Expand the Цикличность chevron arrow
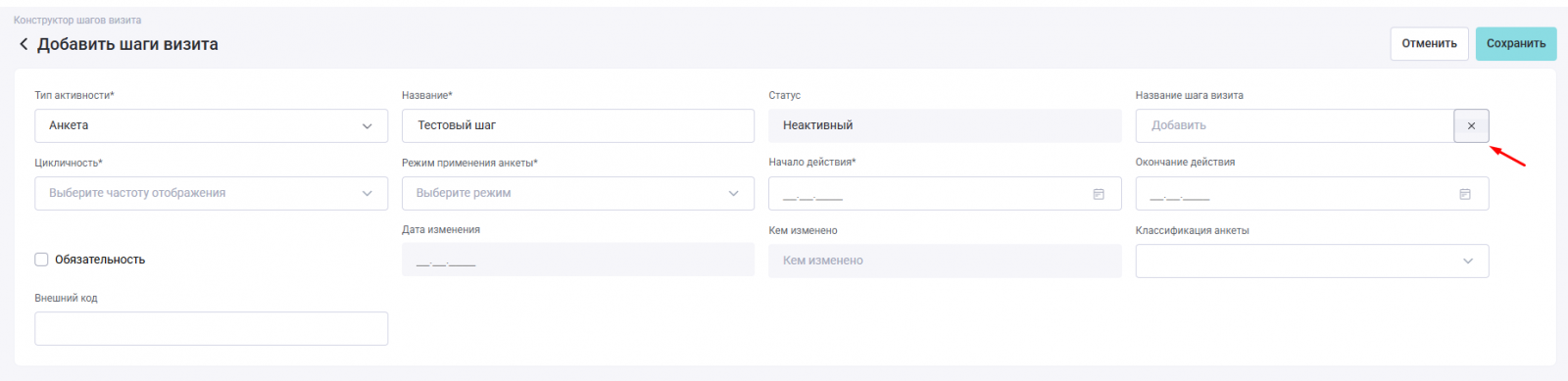 tap(367, 194)
